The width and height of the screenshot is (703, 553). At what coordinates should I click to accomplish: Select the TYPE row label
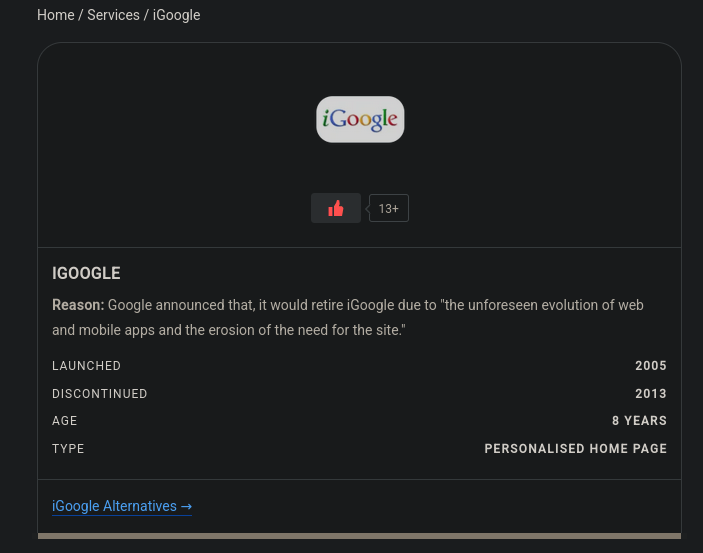pos(68,449)
